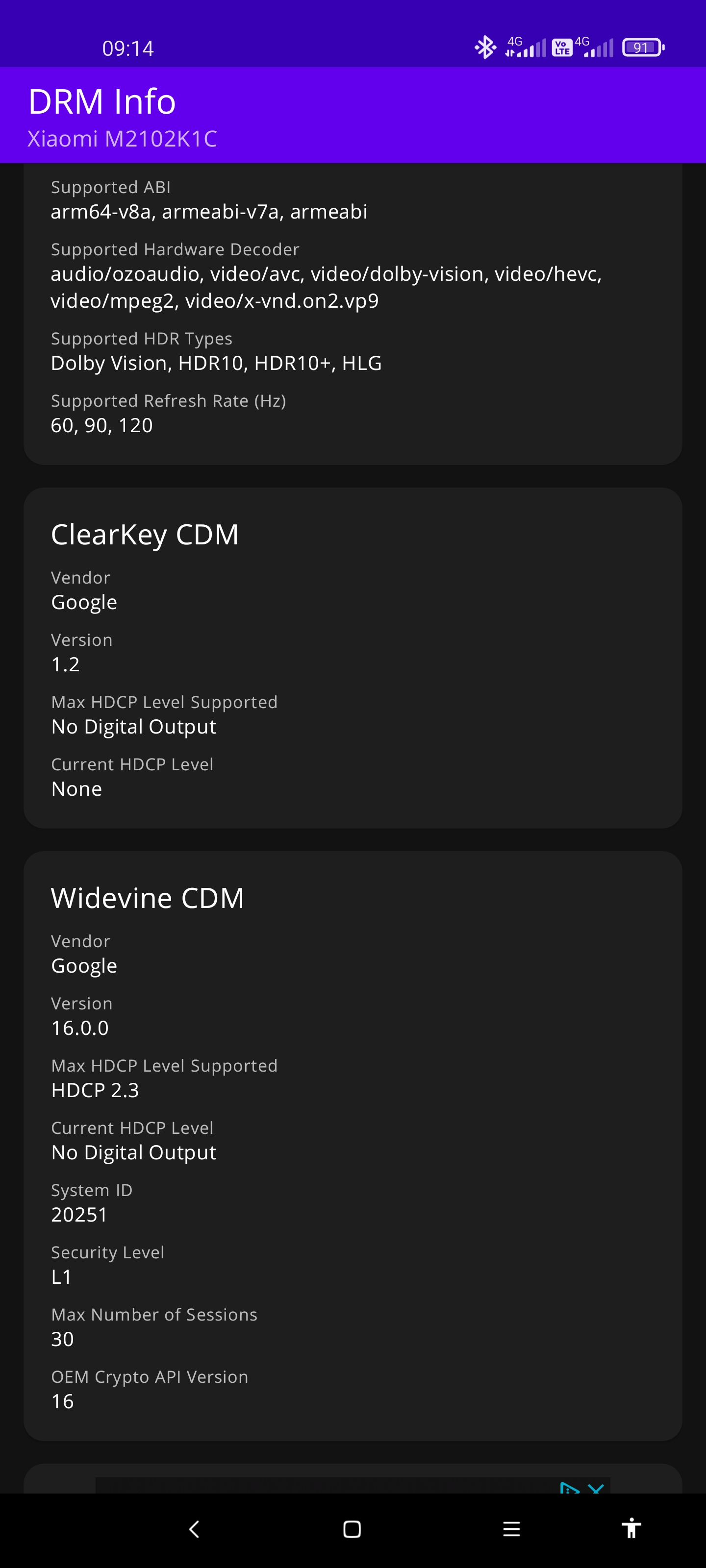Tap the Supported HDR Types entry

coord(216,351)
